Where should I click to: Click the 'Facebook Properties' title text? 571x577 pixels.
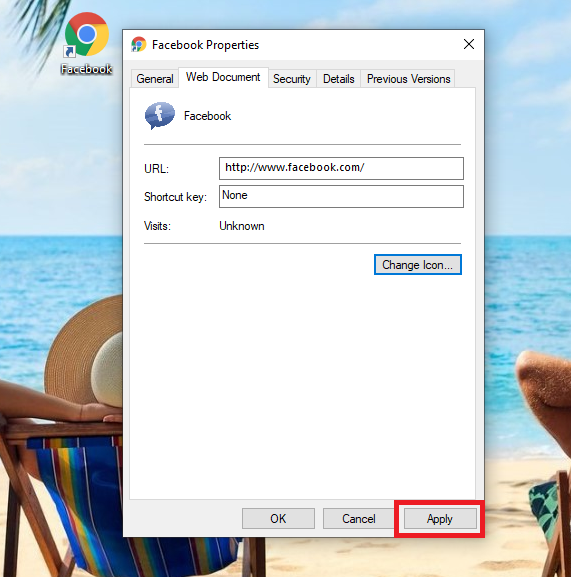pos(205,45)
